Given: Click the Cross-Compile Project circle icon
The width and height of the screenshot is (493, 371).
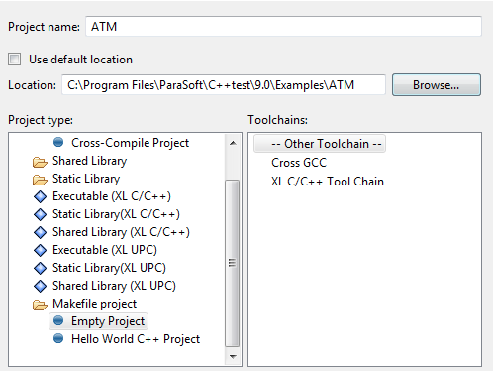Looking at the screenshot, I should 58,142.
